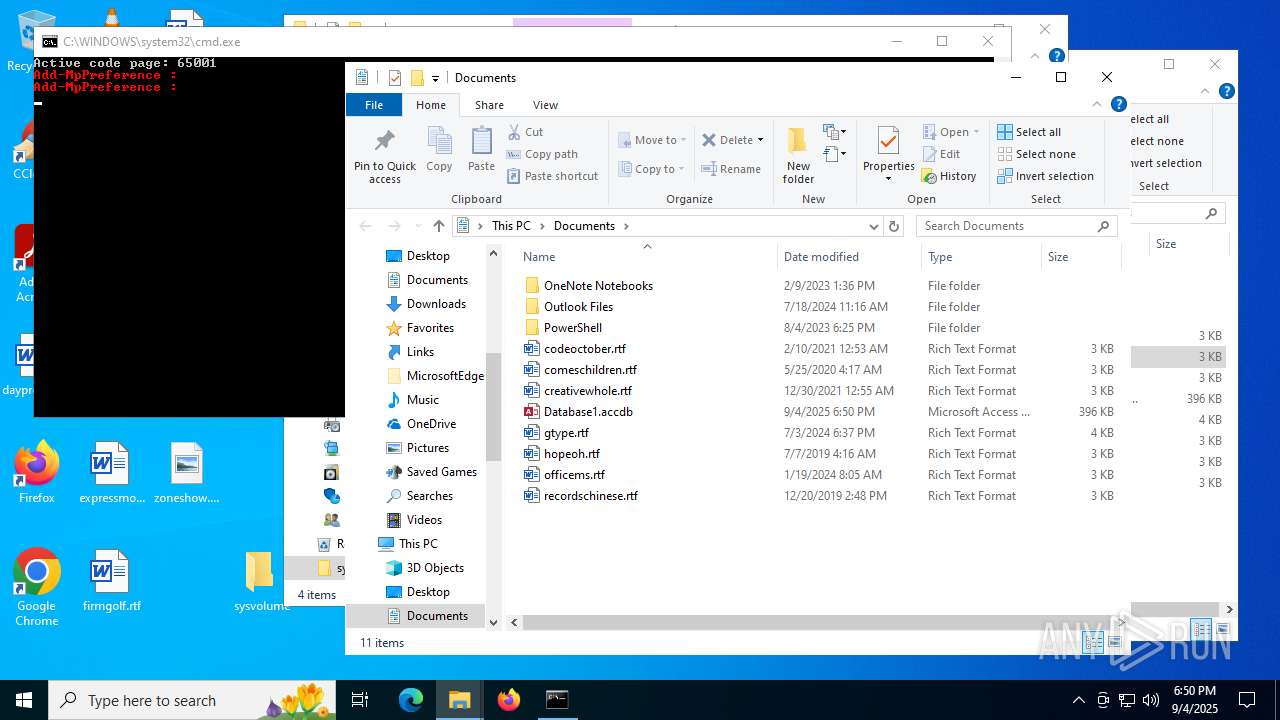
Task: Switch to details view layout icon
Action: click(x=1093, y=642)
